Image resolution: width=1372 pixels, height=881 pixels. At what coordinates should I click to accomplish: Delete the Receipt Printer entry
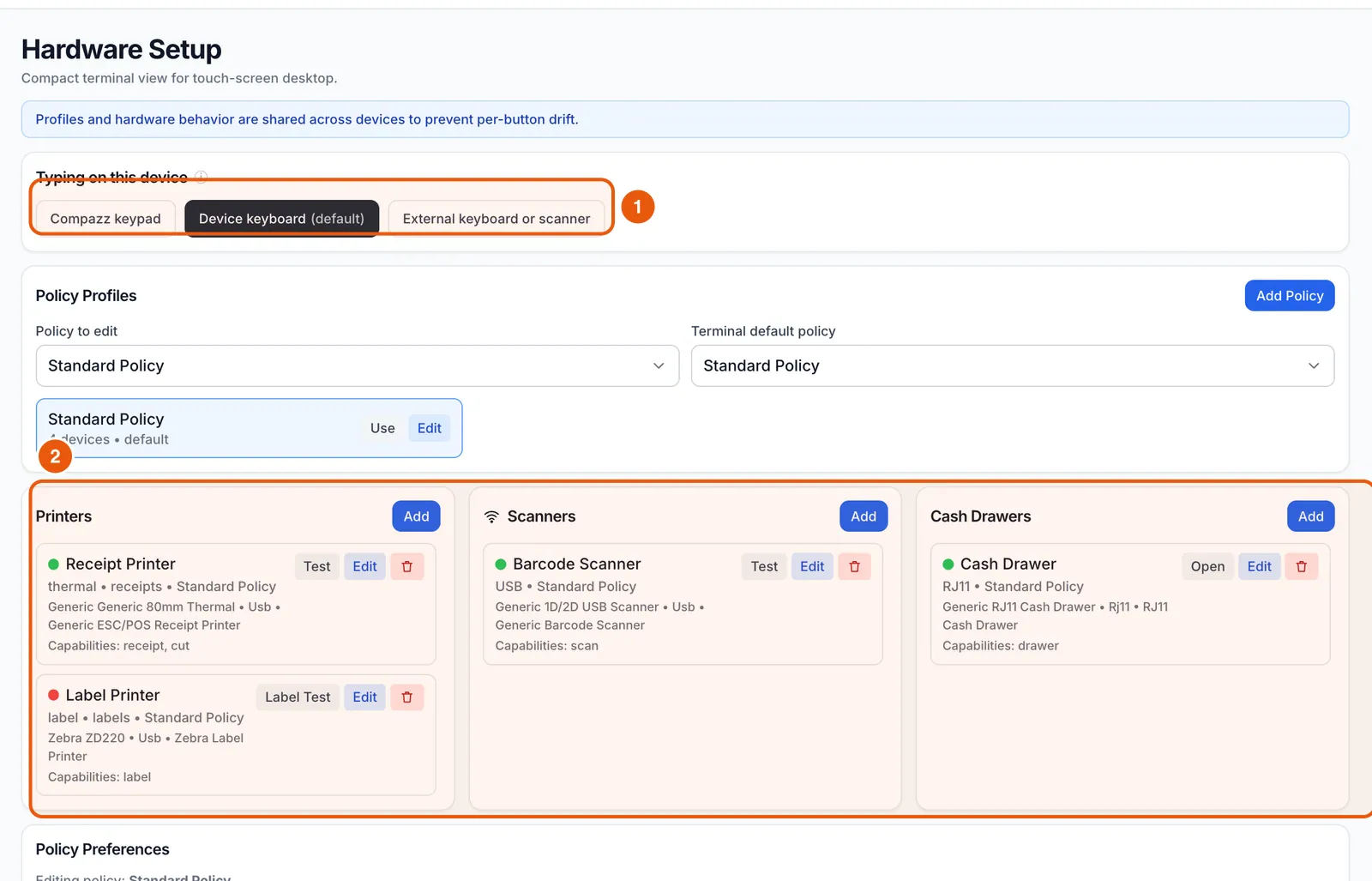[x=407, y=567]
